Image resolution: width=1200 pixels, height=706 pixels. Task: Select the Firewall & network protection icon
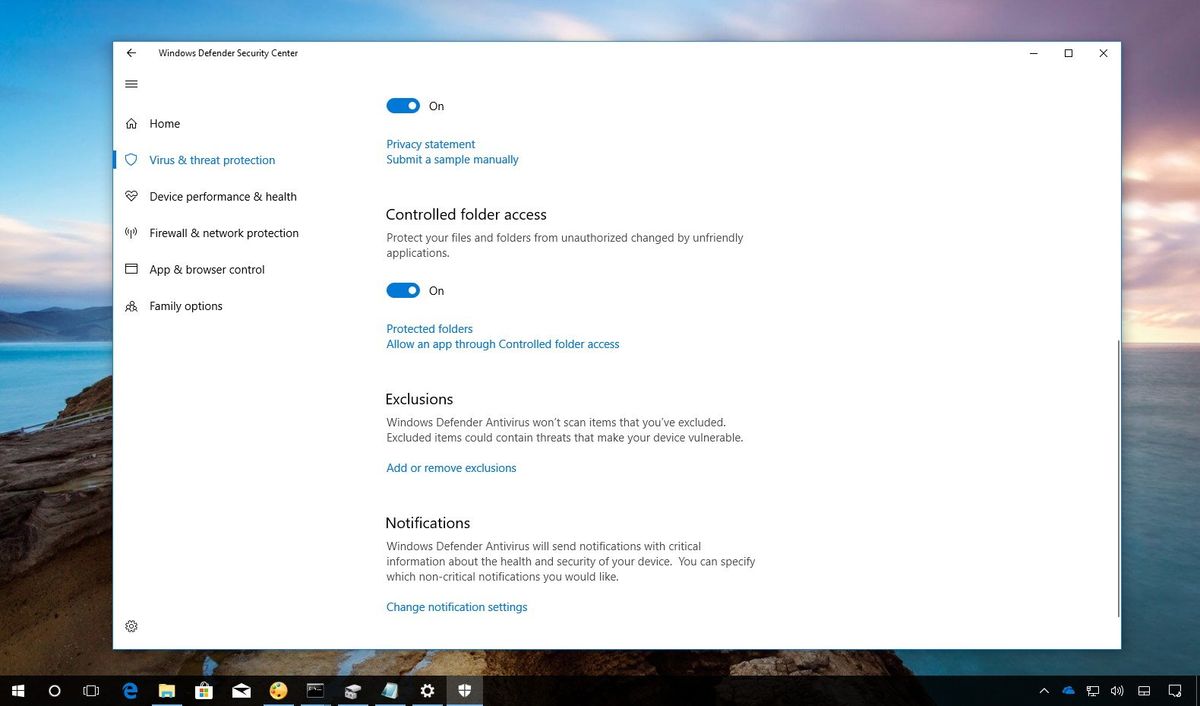click(131, 233)
